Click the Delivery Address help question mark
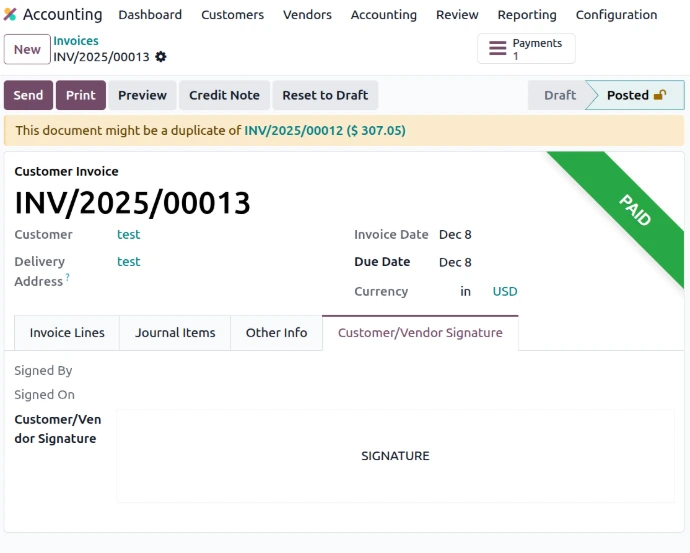The height and width of the screenshot is (553, 690). pos(68,278)
